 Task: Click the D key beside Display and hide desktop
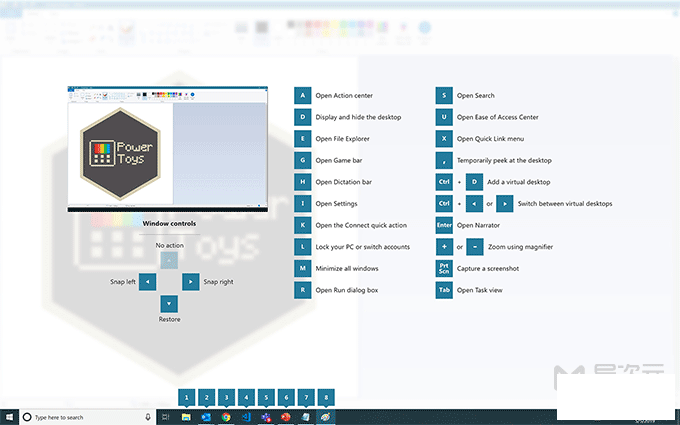coord(302,117)
